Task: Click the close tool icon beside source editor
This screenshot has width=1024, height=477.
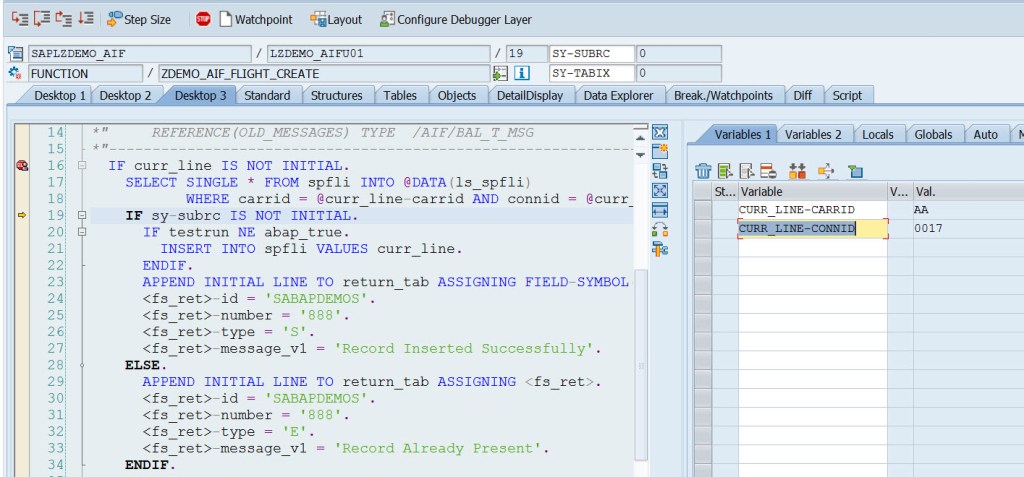Action: [x=660, y=132]
